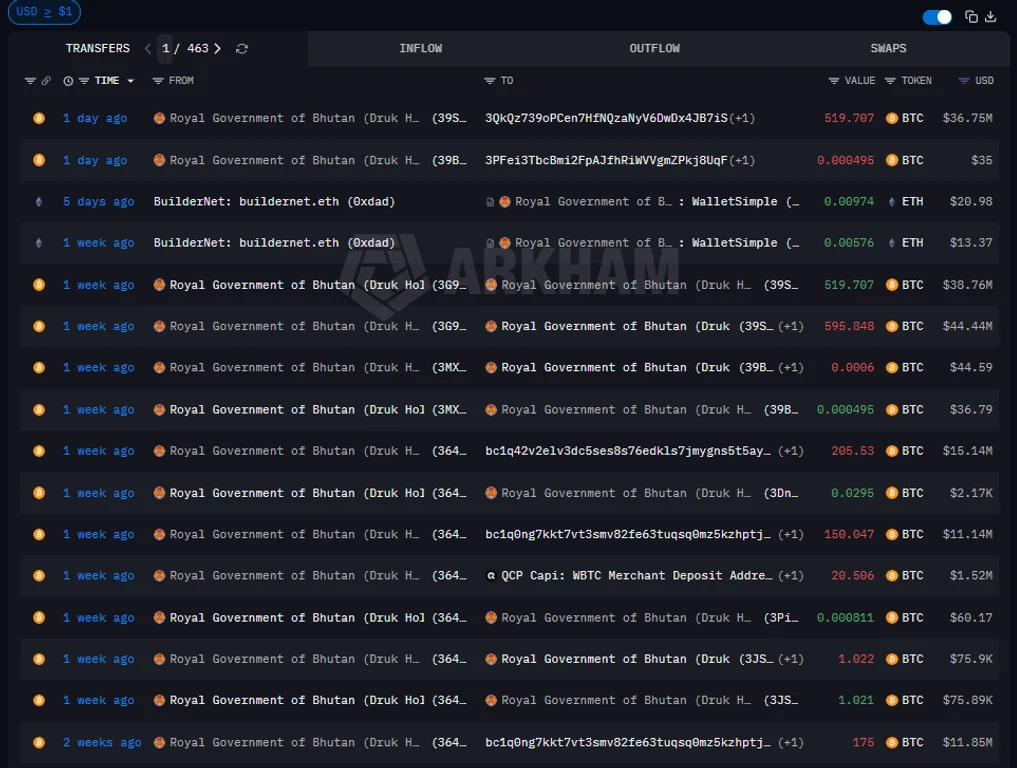Click the BTC token icon in $35 row
This screenshot has width=1017, height=768.
point(892,160)
